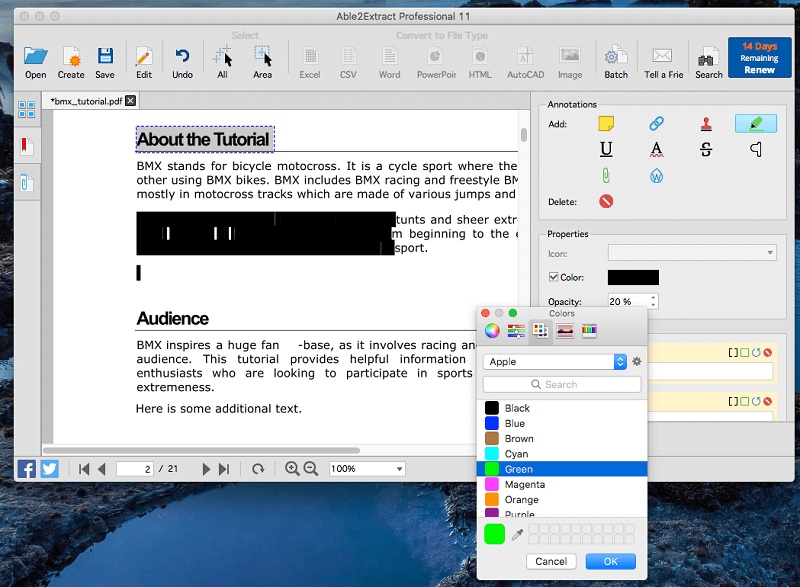Share on Facebook

tap(27, 469)
